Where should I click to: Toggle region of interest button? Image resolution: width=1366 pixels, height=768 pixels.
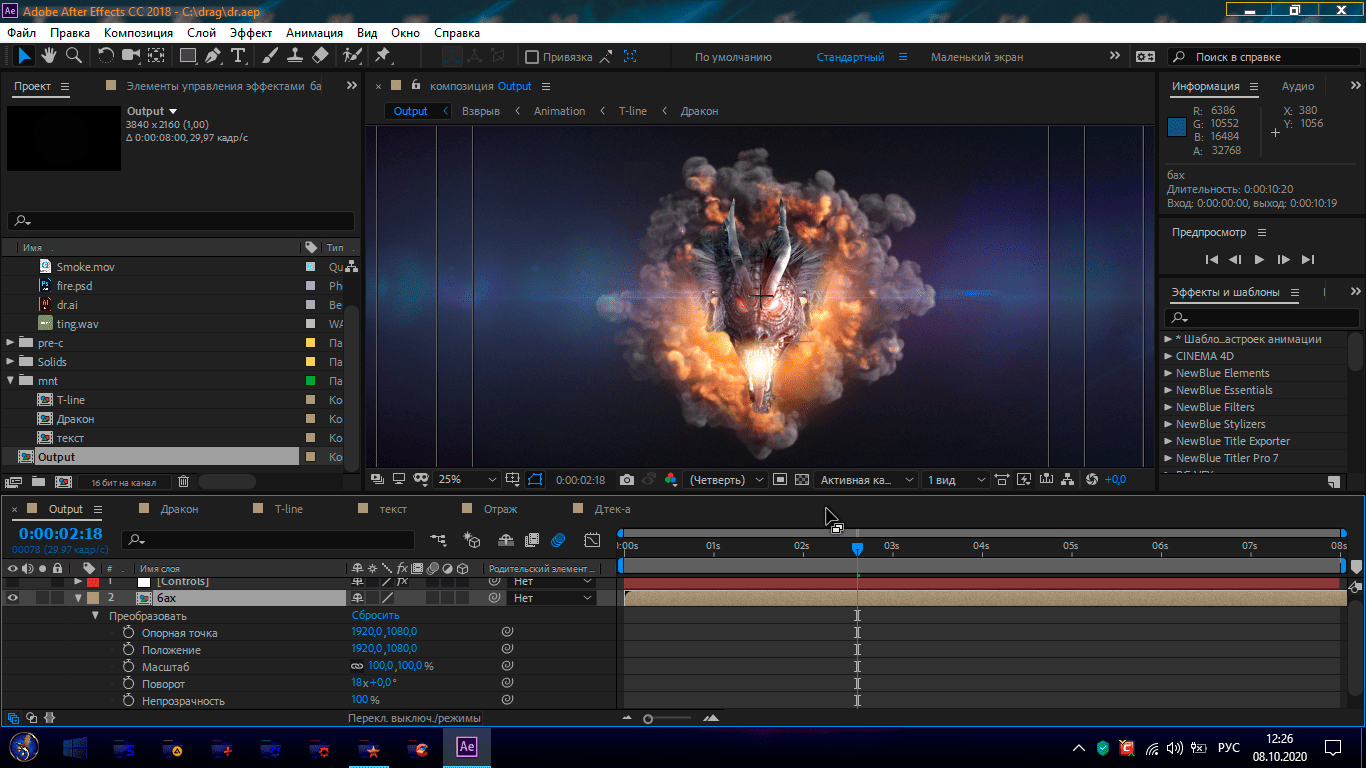click(x=780, y=480)
